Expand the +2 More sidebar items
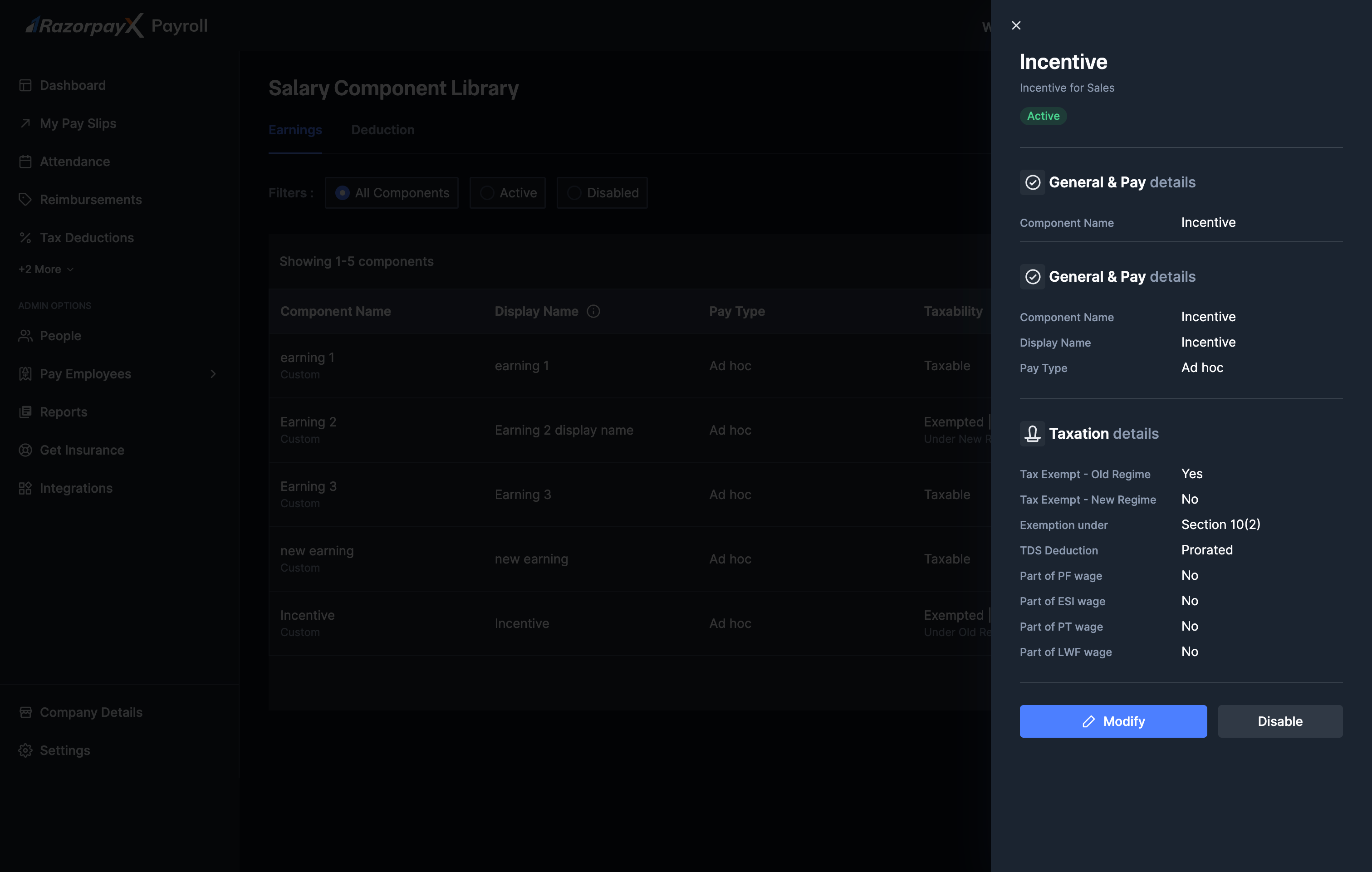This screenshot has width=1372, height=872. pyautogui.click(x=45, y=269)
